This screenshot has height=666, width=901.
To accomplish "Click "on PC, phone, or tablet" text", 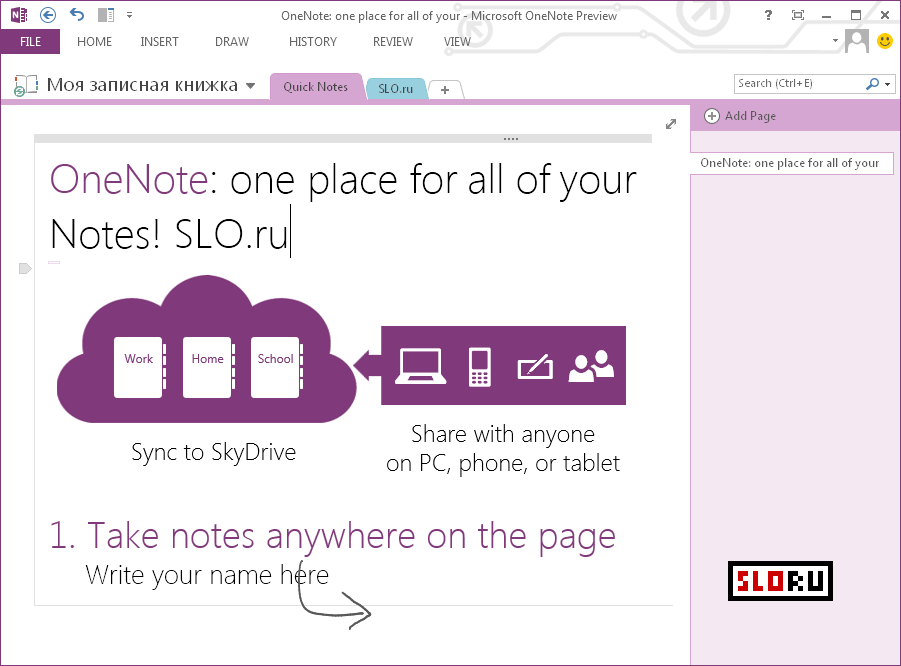I will (503, 463).
